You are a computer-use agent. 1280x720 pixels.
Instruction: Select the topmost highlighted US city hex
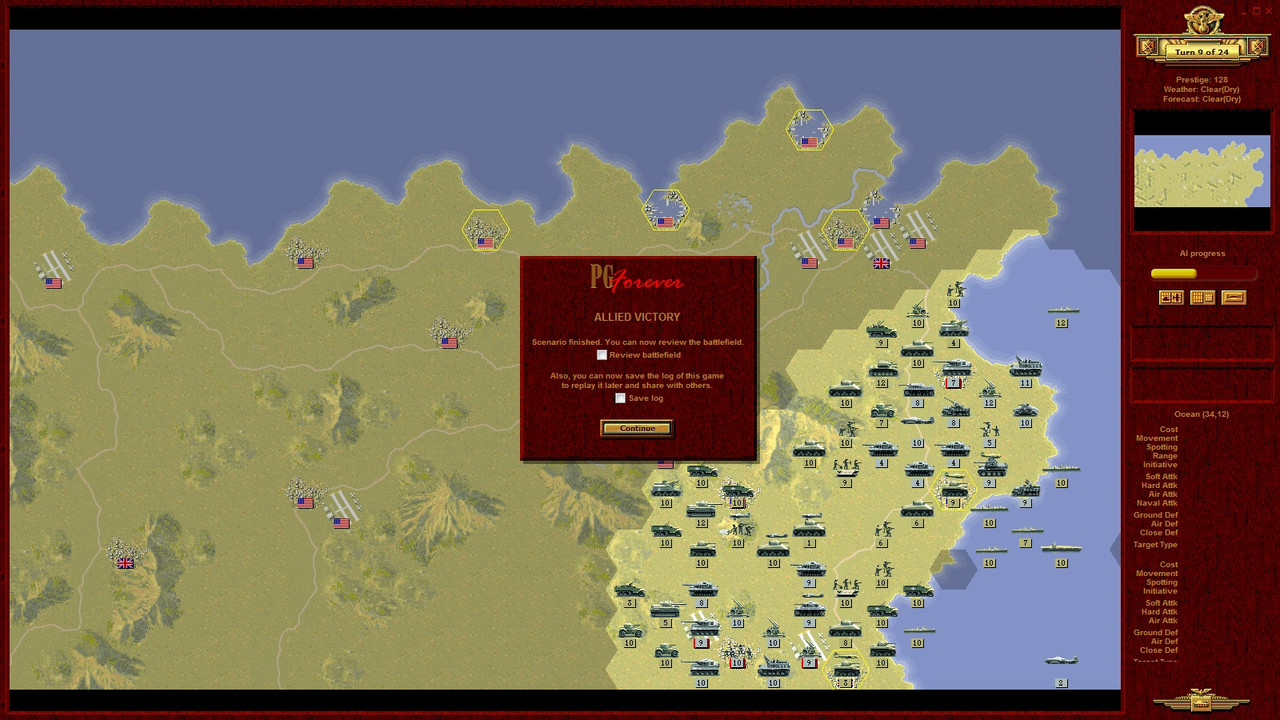(809, 130)
